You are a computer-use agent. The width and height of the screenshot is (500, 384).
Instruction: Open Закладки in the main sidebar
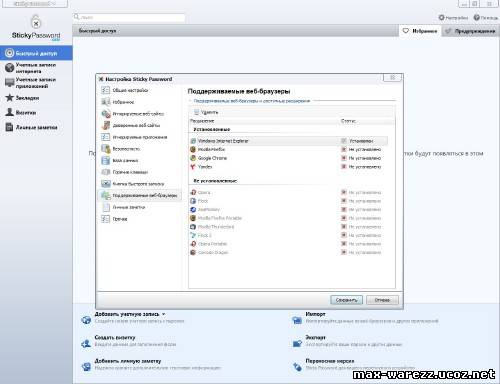click(36, 98)
